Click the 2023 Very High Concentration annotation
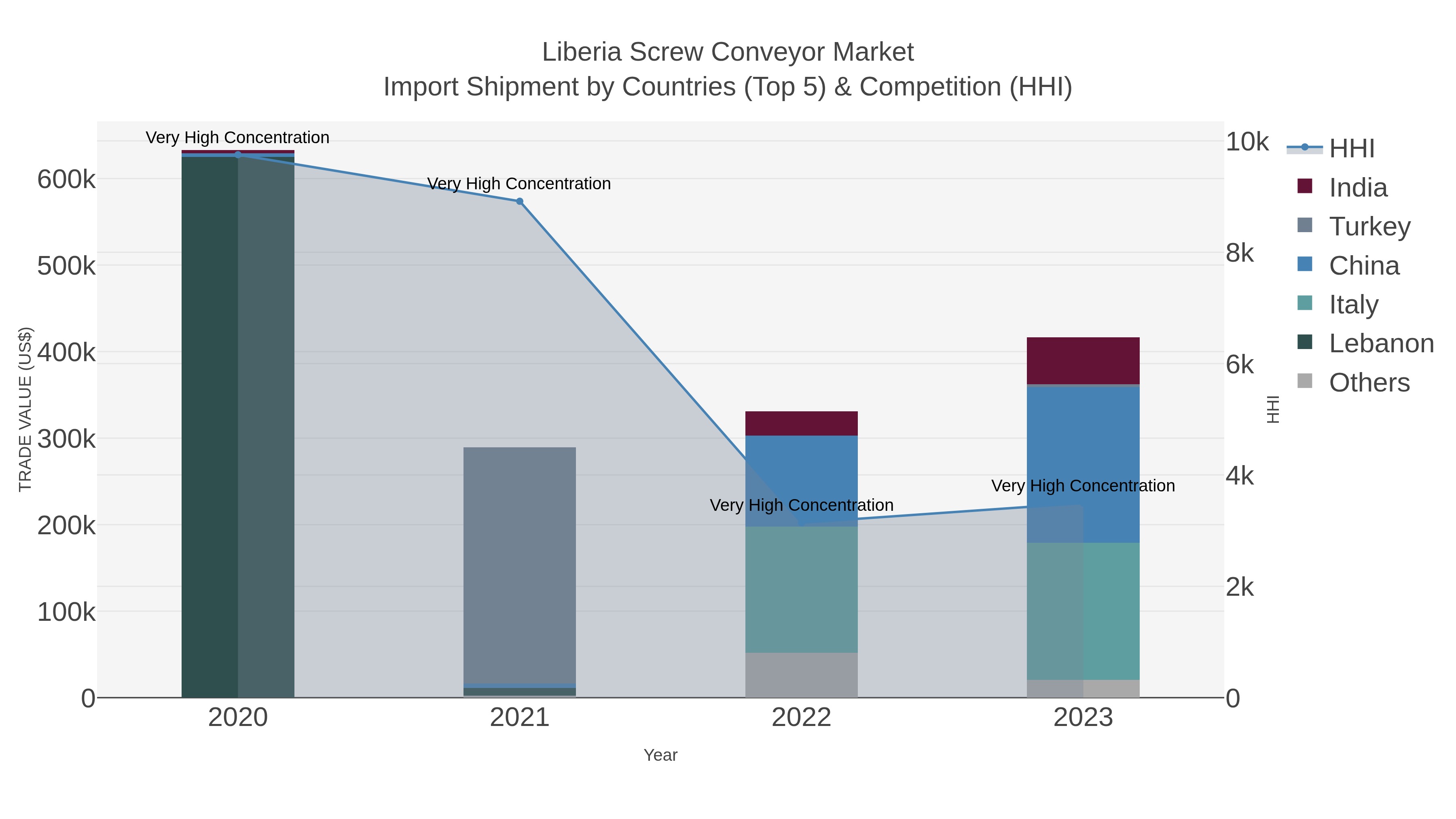The height and width of the screenshot is (819, 1456). point(1083,485)
